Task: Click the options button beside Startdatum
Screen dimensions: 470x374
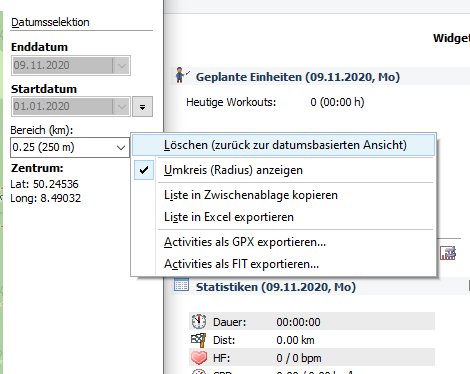Action: pyautogui.click(x=142, y=107)
